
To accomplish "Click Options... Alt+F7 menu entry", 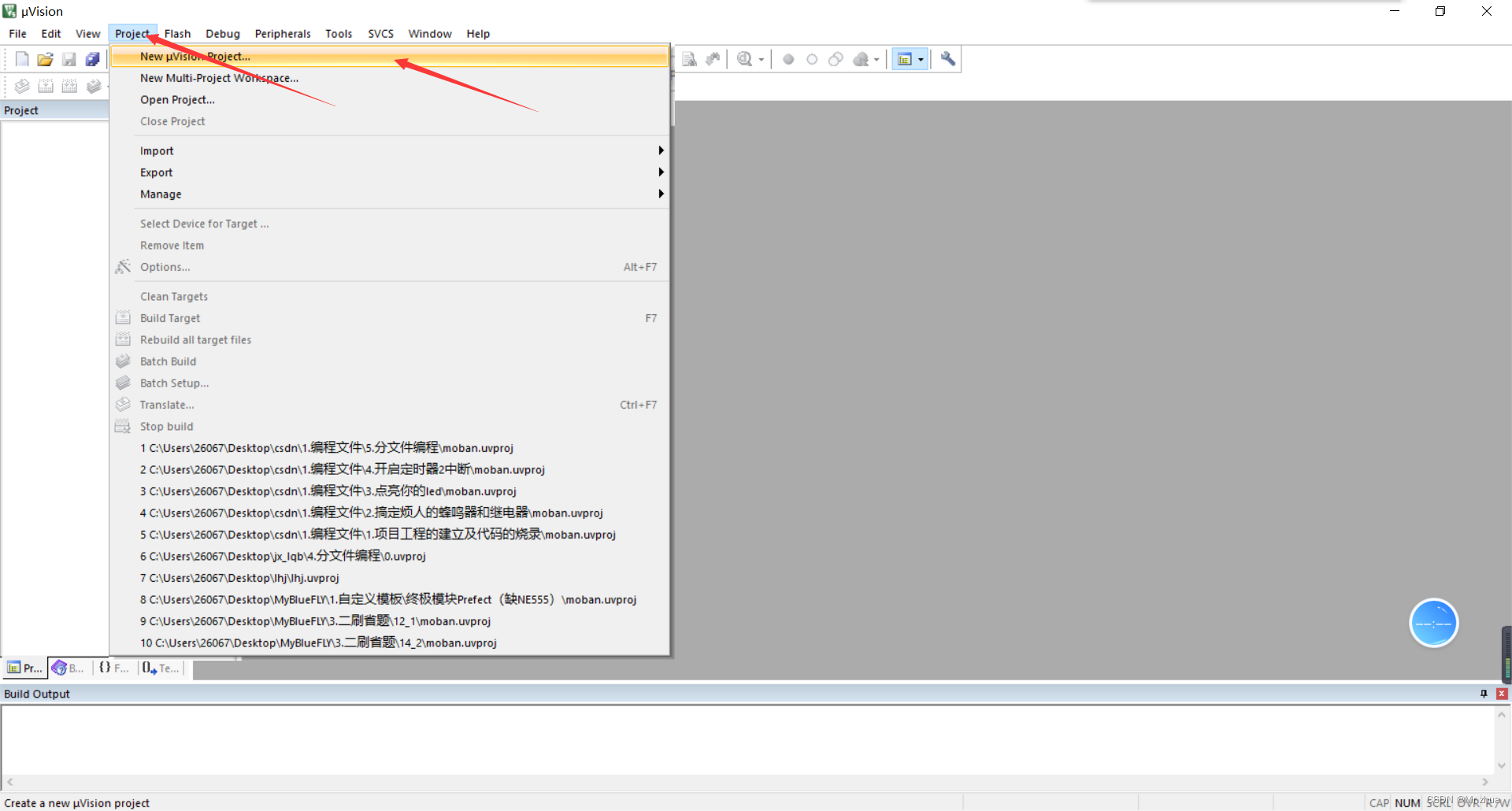I will click(x=391, y=267).
